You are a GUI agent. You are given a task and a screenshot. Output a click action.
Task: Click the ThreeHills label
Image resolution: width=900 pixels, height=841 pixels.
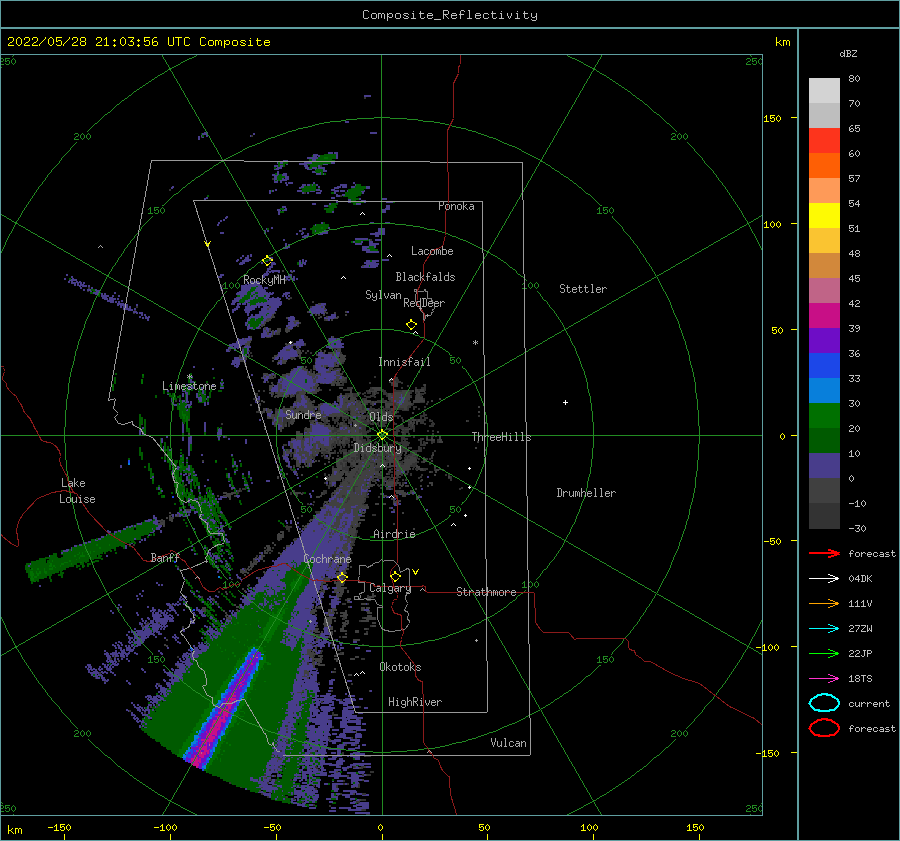point(501,437)
